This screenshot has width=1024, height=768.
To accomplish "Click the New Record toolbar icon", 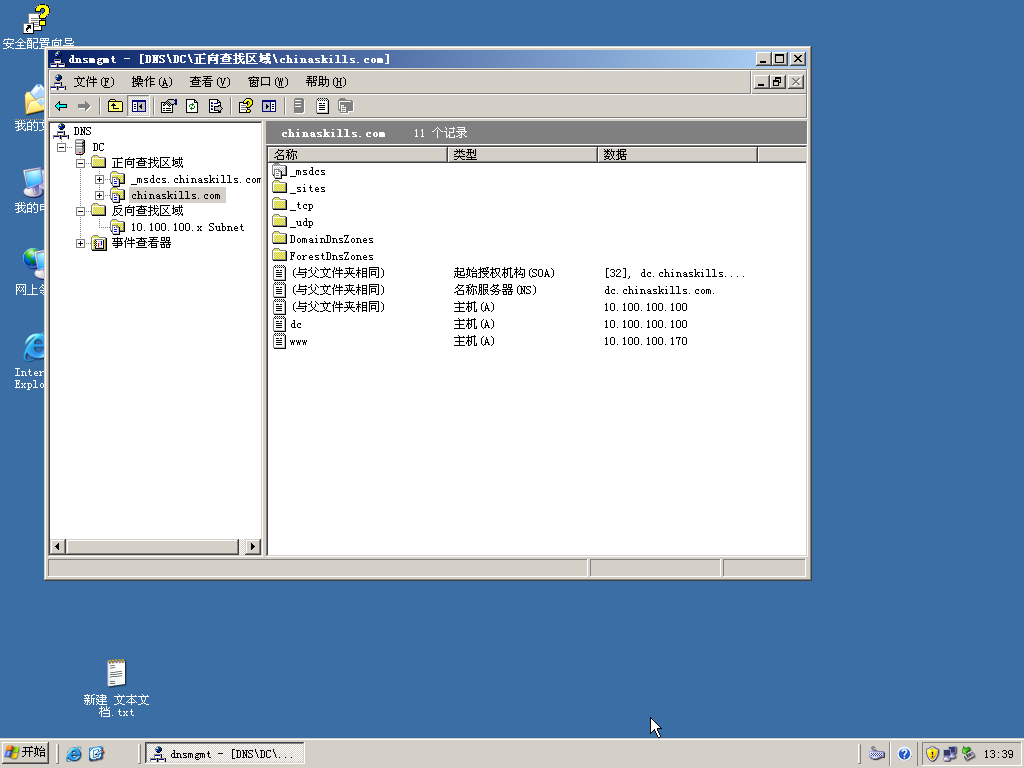I will pyautogui.click(x=322, y=106).
